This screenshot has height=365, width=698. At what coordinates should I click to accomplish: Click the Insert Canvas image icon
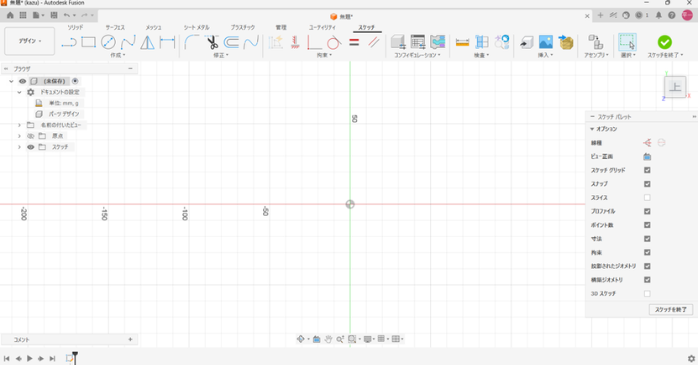545,42
